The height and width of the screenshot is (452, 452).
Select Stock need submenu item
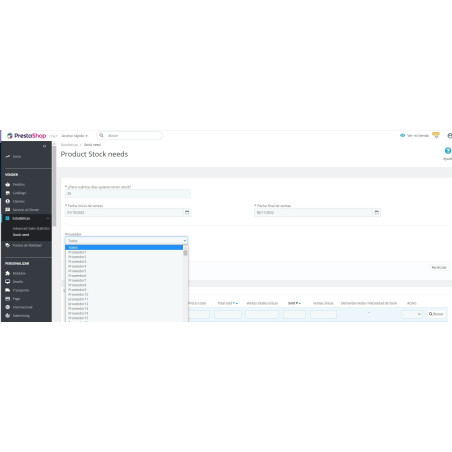coord(21,235)
